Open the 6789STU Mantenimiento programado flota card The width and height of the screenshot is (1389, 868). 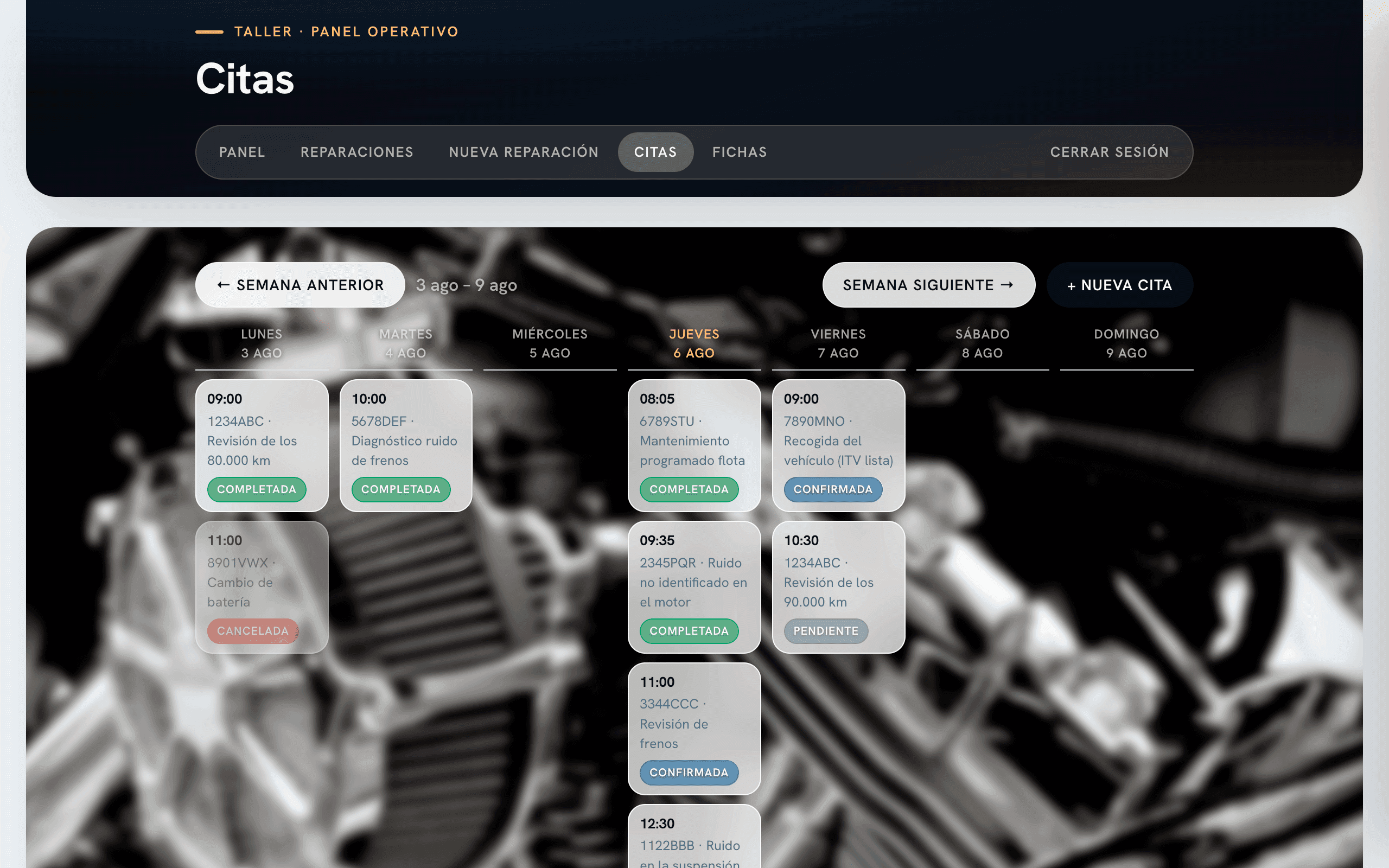pyautogui.click(x=694, y=445)
